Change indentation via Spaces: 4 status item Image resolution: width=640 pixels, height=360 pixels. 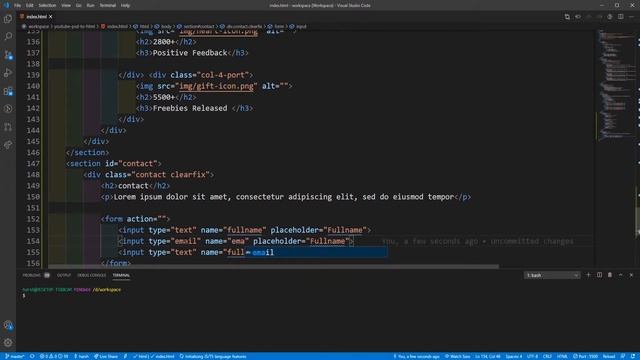point(513,356)
